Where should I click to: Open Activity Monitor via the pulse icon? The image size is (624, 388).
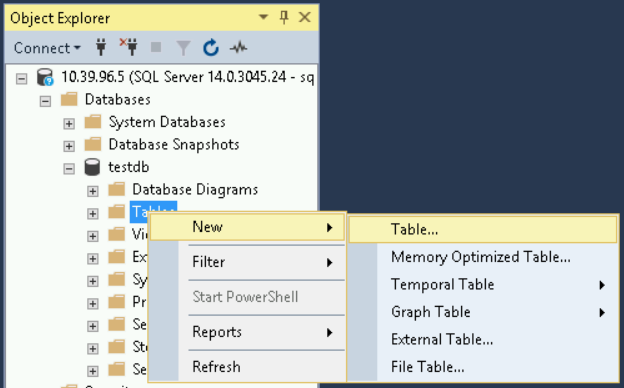coord(238,48)
